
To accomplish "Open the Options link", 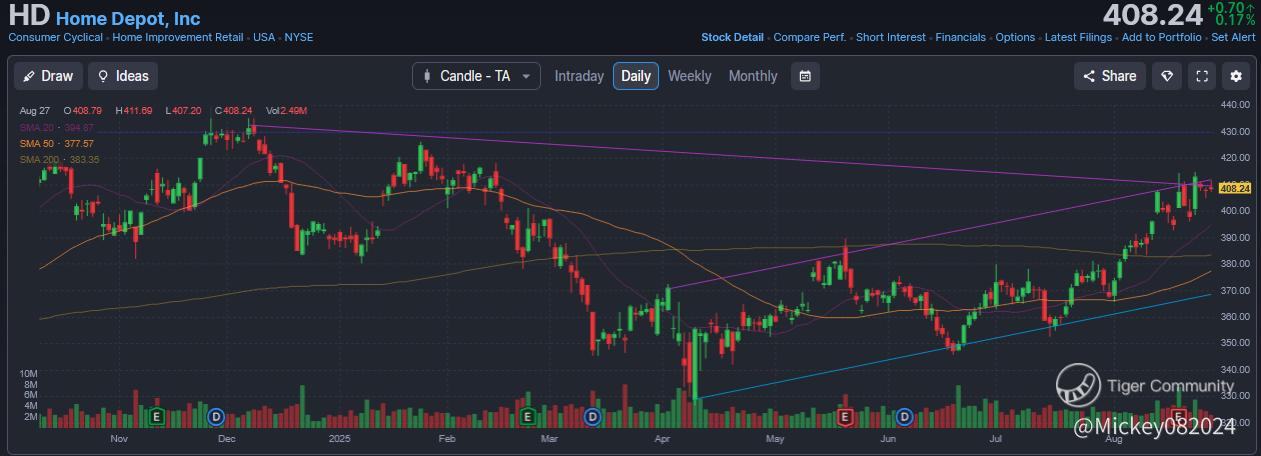I will point(1015,37).
